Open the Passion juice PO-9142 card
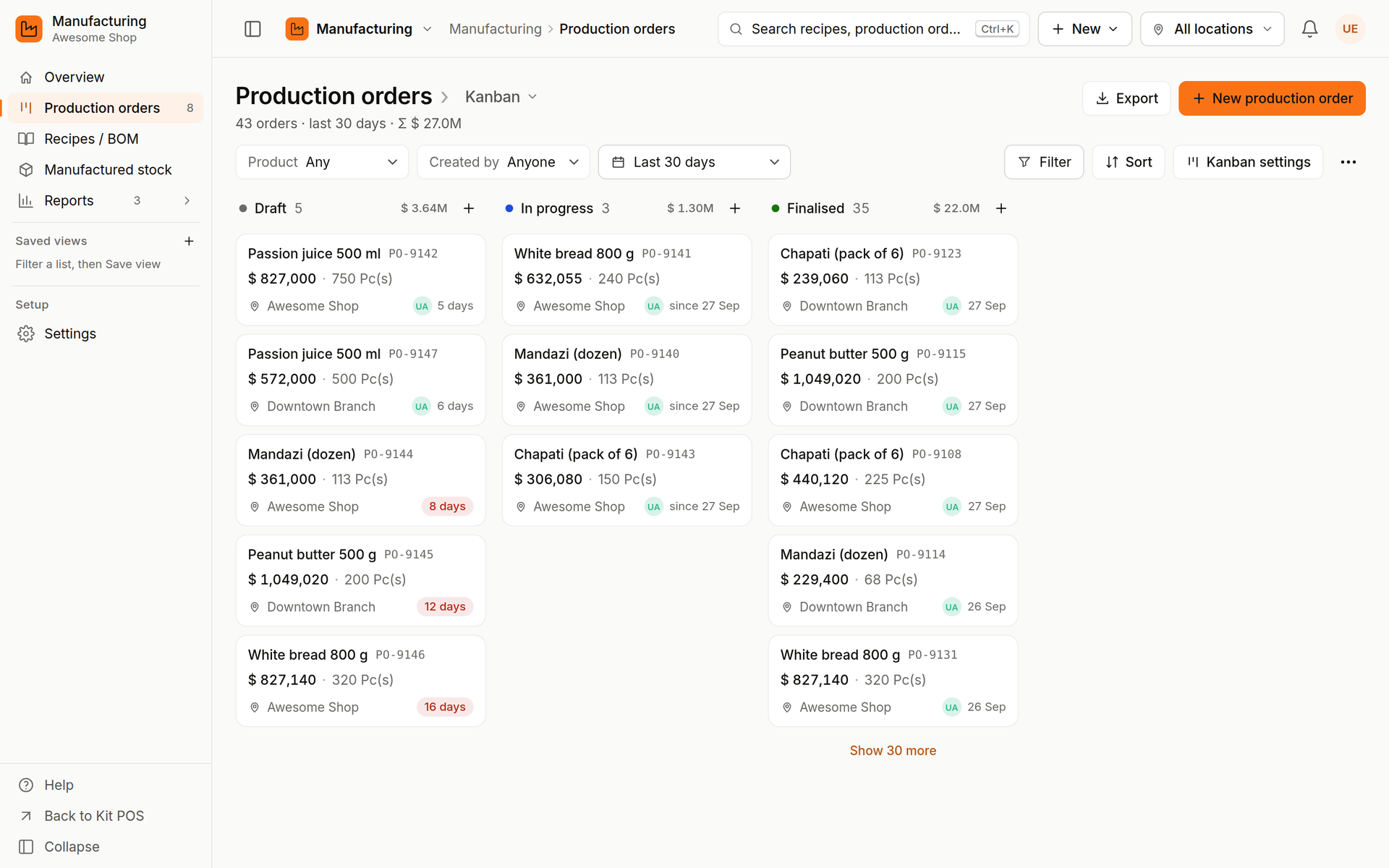 tap(360, 280)
